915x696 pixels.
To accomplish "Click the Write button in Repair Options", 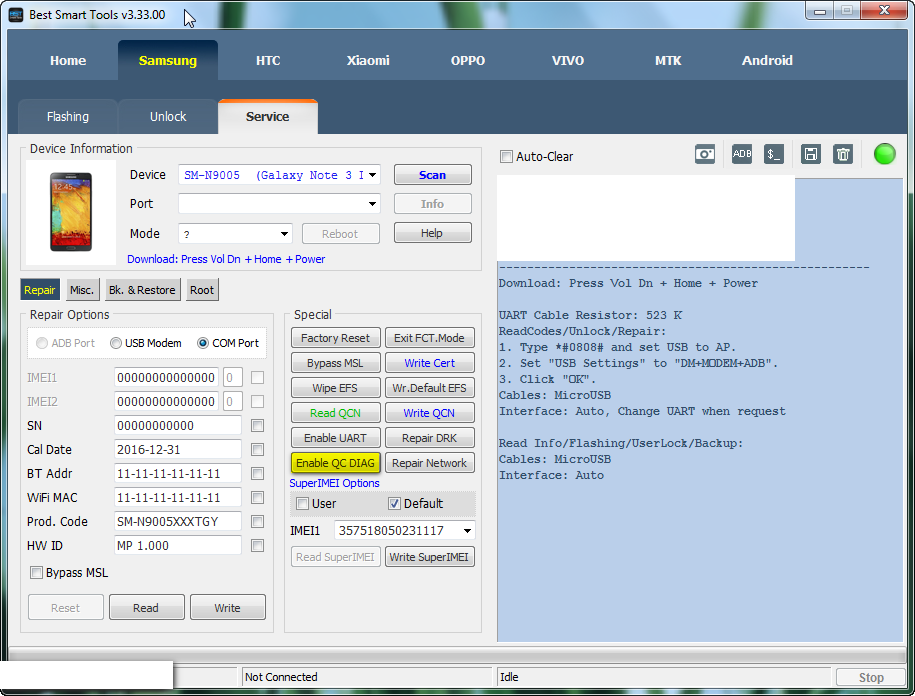I will [228, 608].
